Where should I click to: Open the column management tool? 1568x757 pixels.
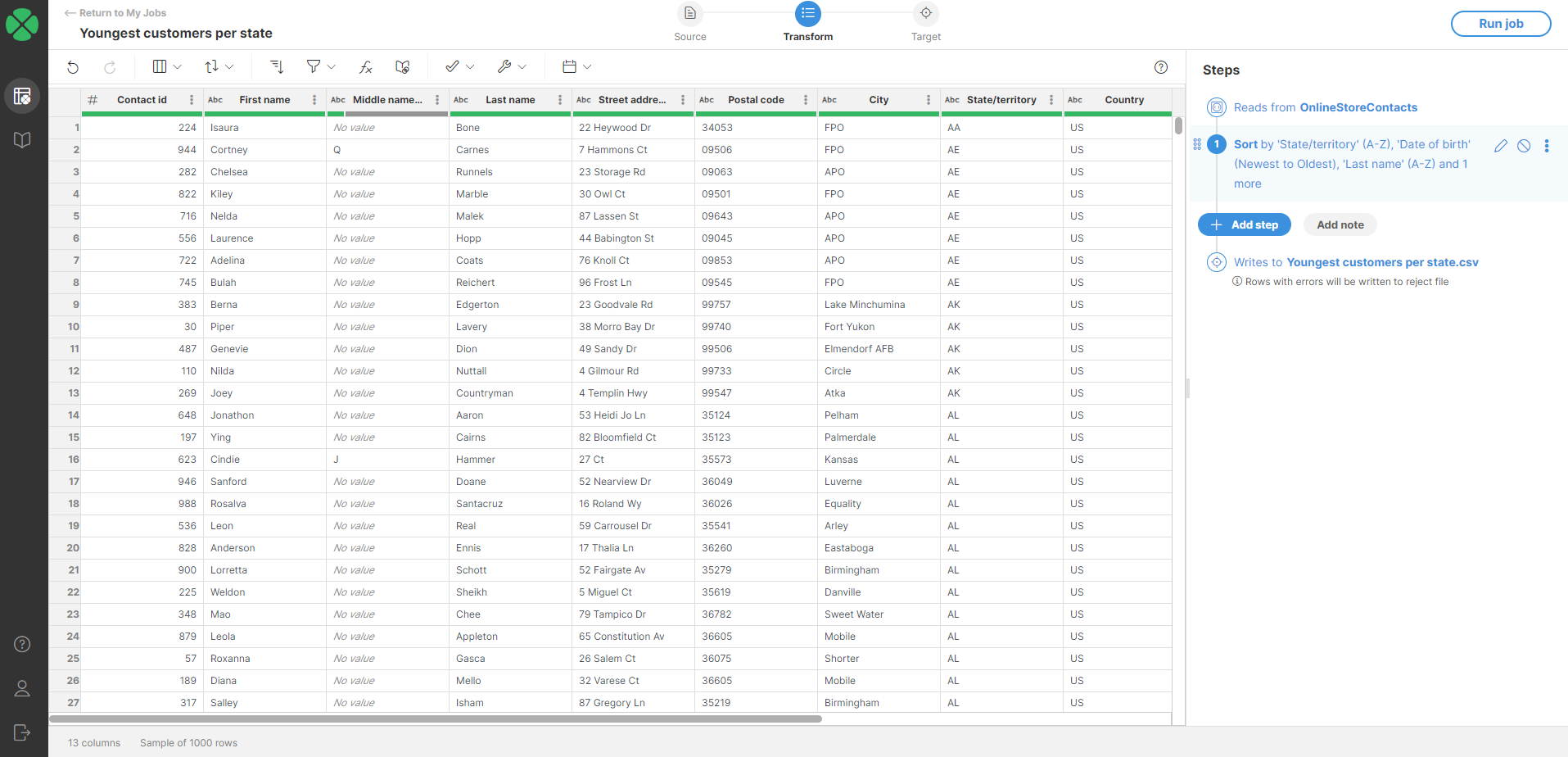point(159,66)
